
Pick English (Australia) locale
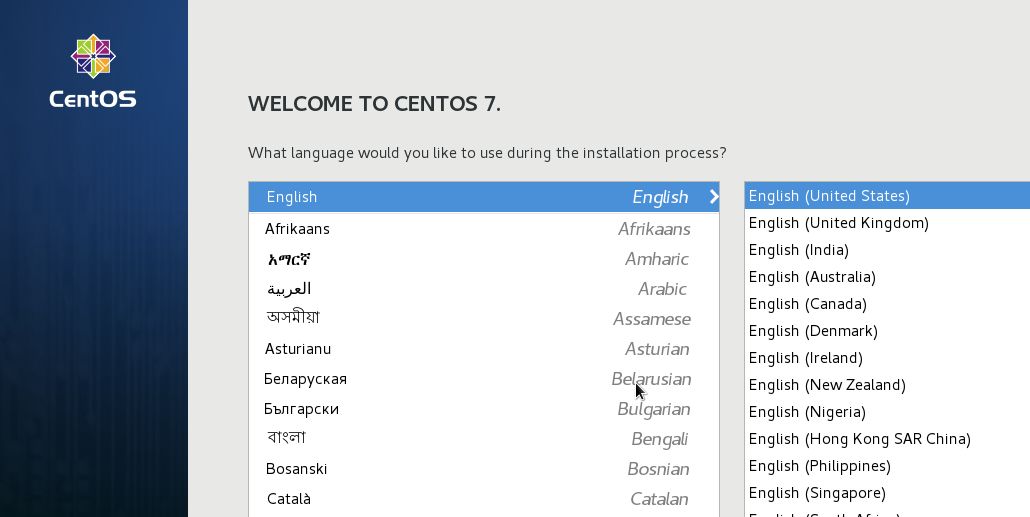point(887,277)
